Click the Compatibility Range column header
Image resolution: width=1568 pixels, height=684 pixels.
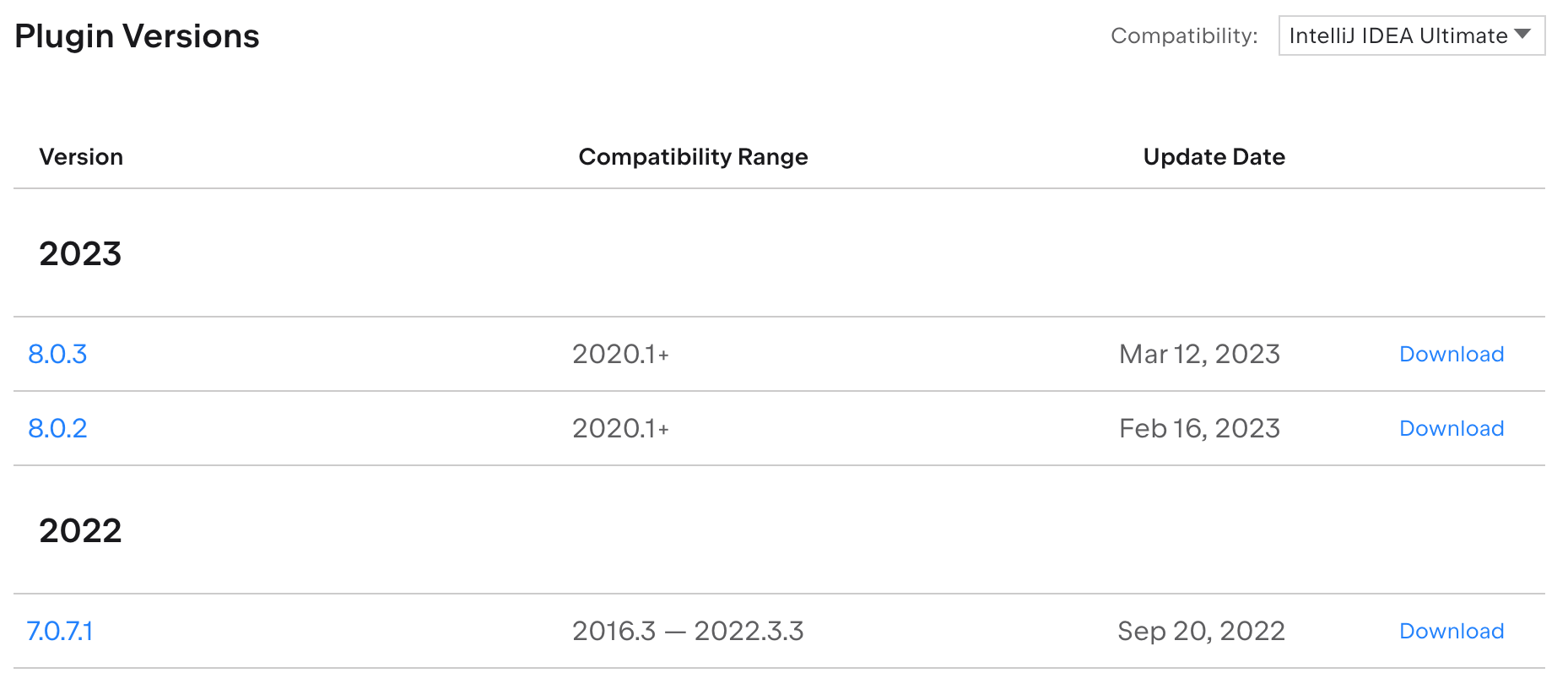click(693, 157)
